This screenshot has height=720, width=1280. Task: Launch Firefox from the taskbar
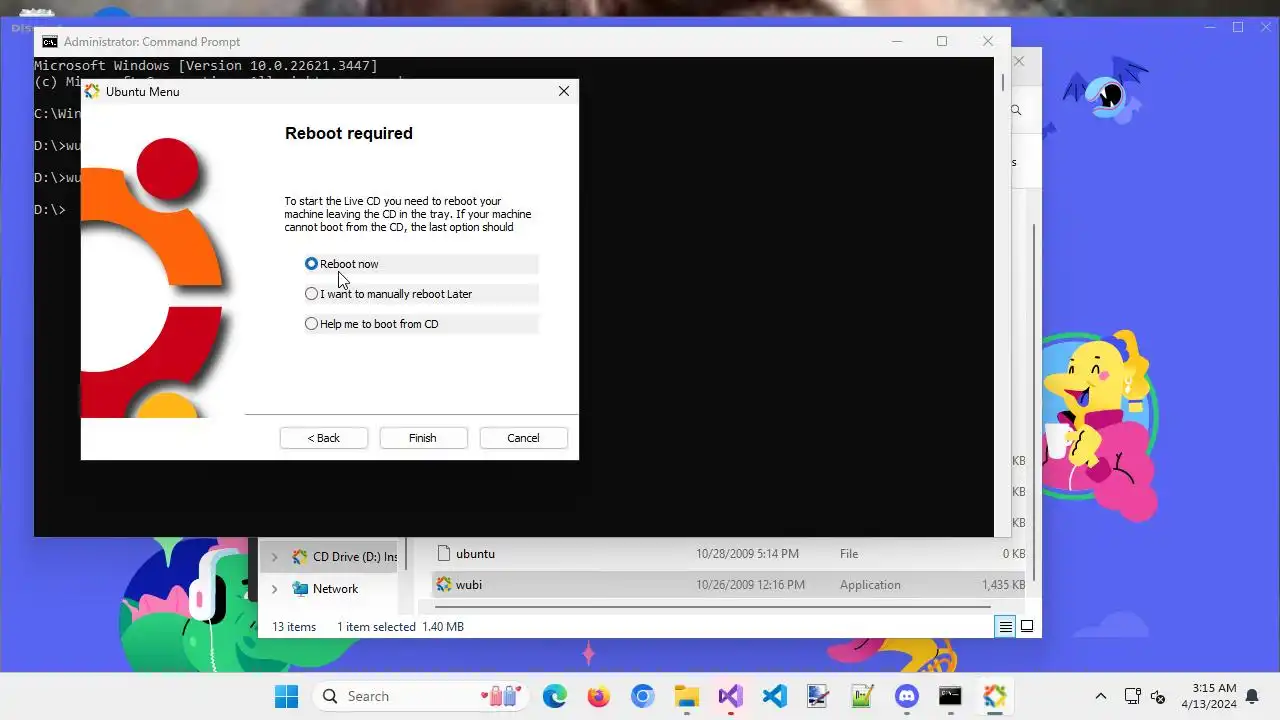coord(599,696)
